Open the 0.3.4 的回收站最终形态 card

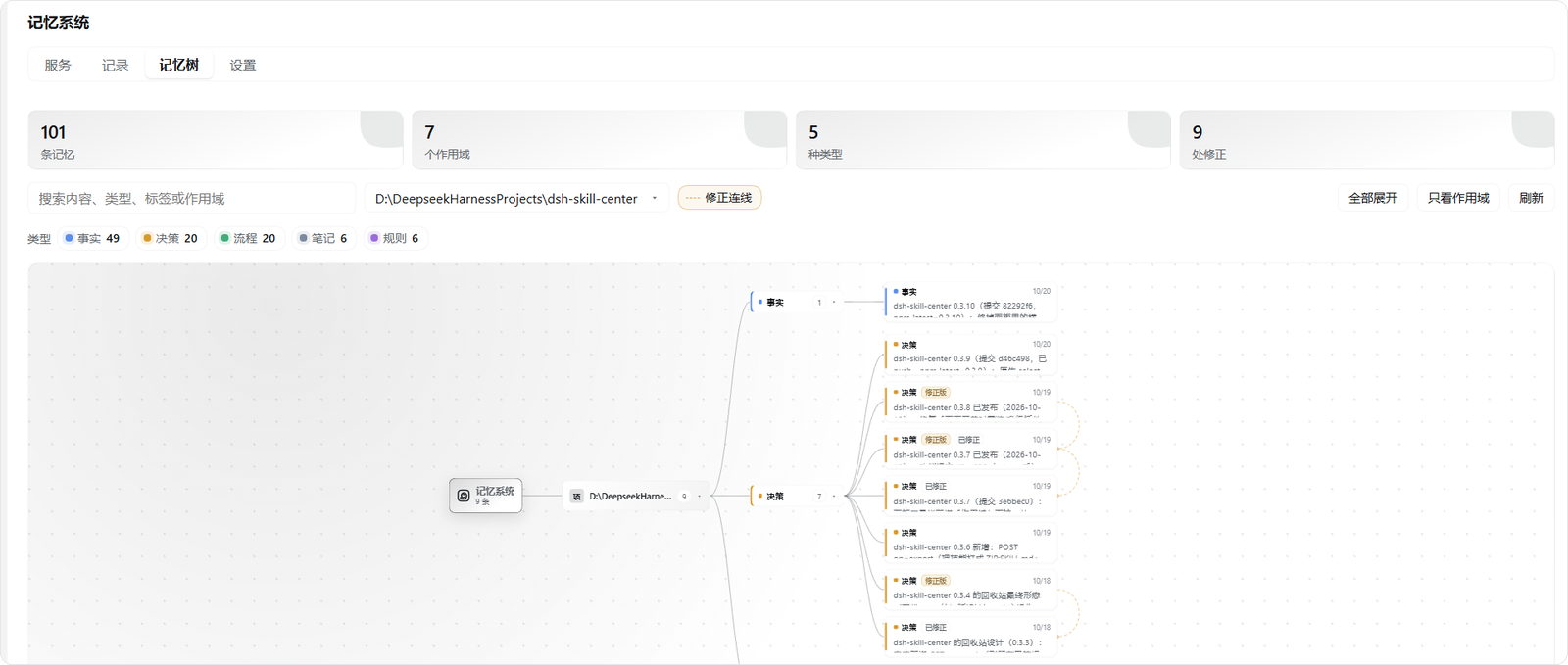(971, 591)
